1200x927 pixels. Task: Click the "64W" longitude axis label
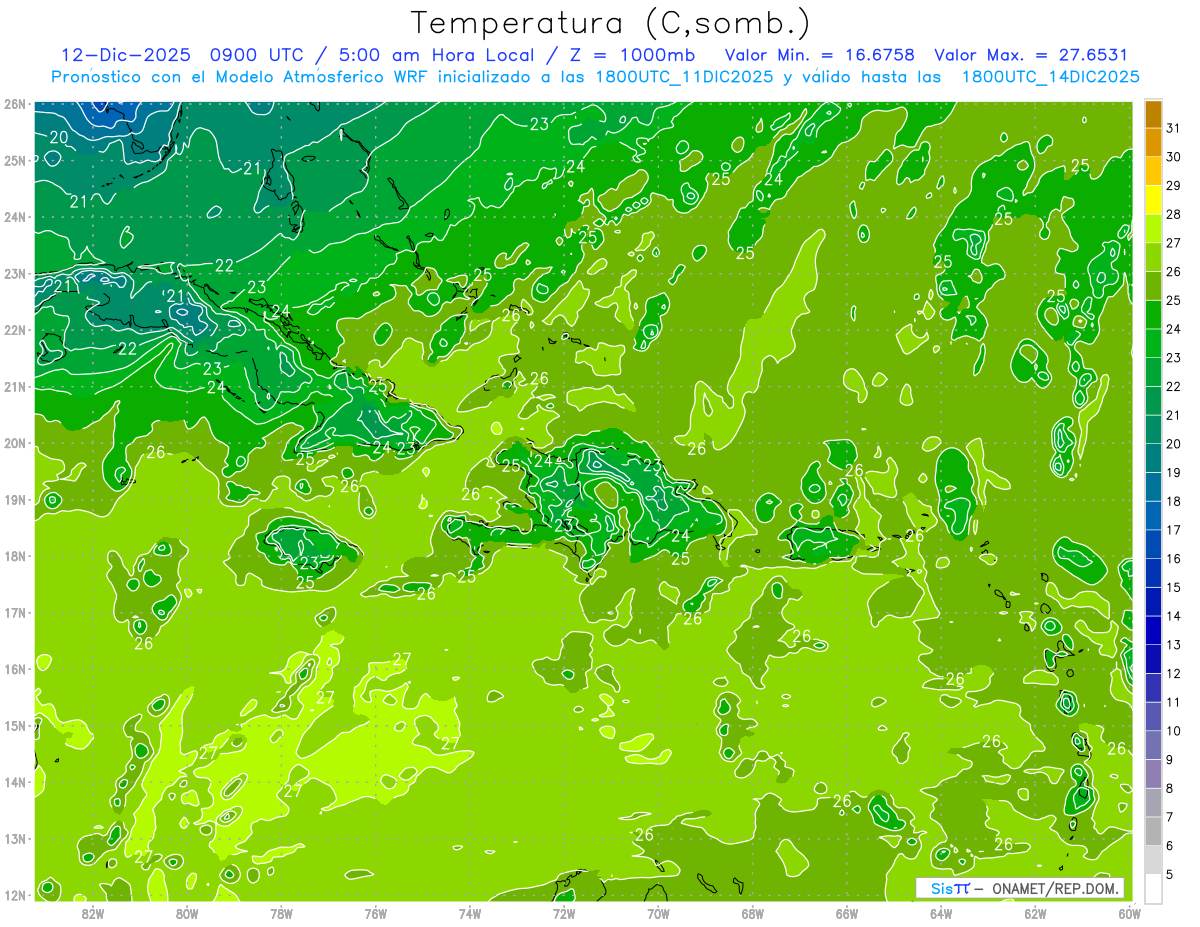click(x=941, y=913)
